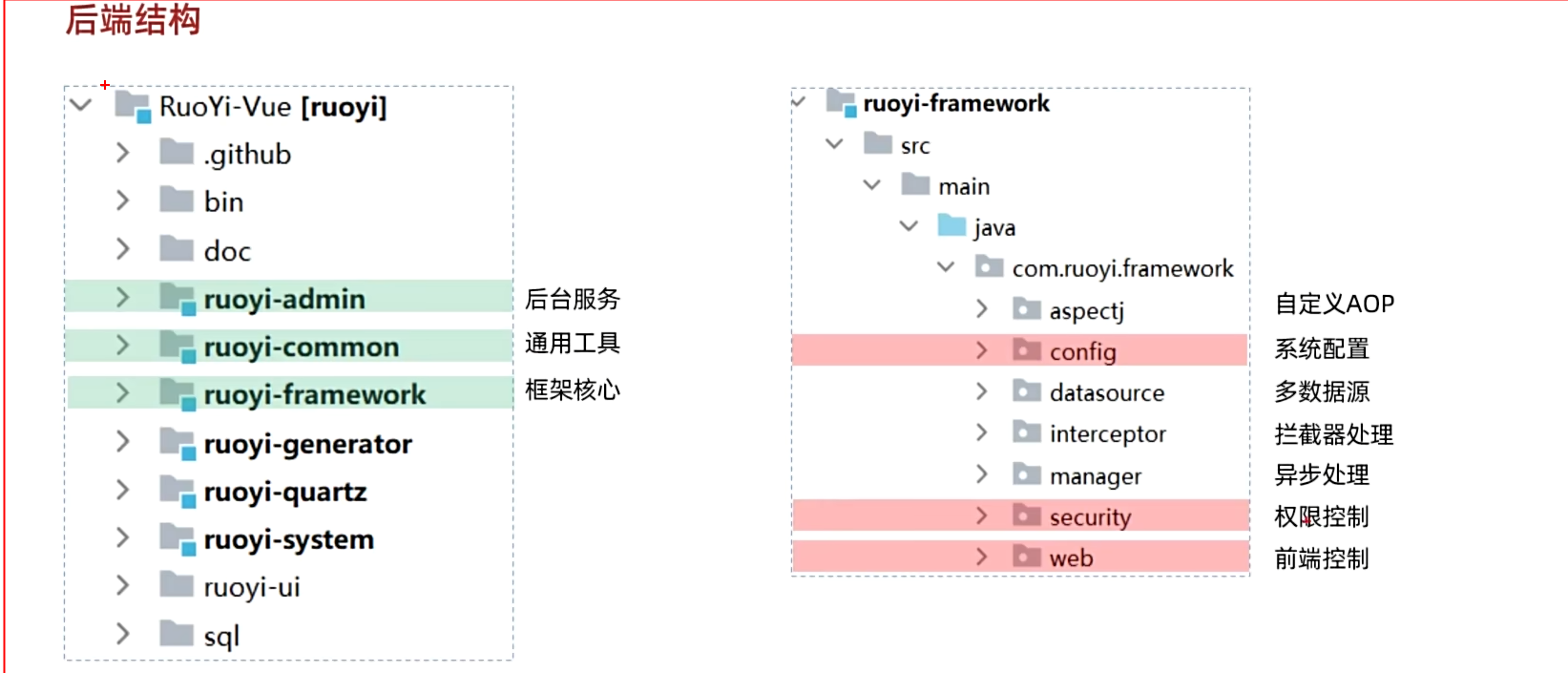
Task: Click the RuoYi-Vue root project icon
Action: tap(133, 106)
